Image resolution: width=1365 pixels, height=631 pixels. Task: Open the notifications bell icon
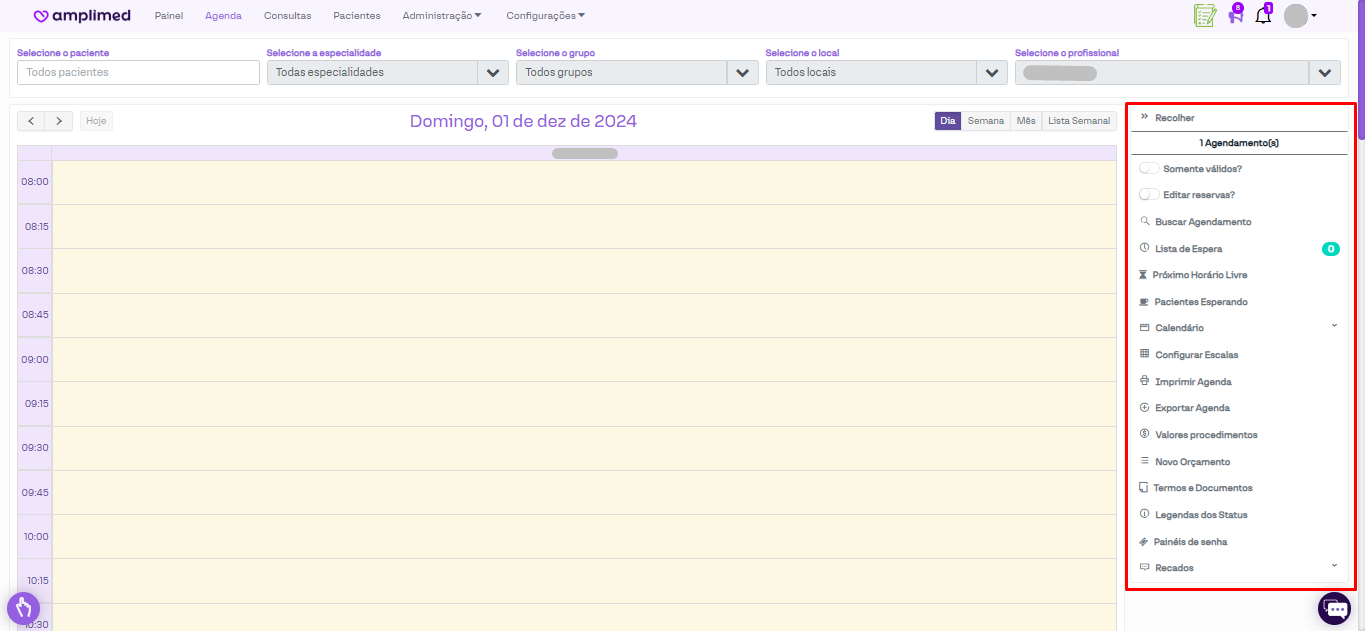point(1263,16)
